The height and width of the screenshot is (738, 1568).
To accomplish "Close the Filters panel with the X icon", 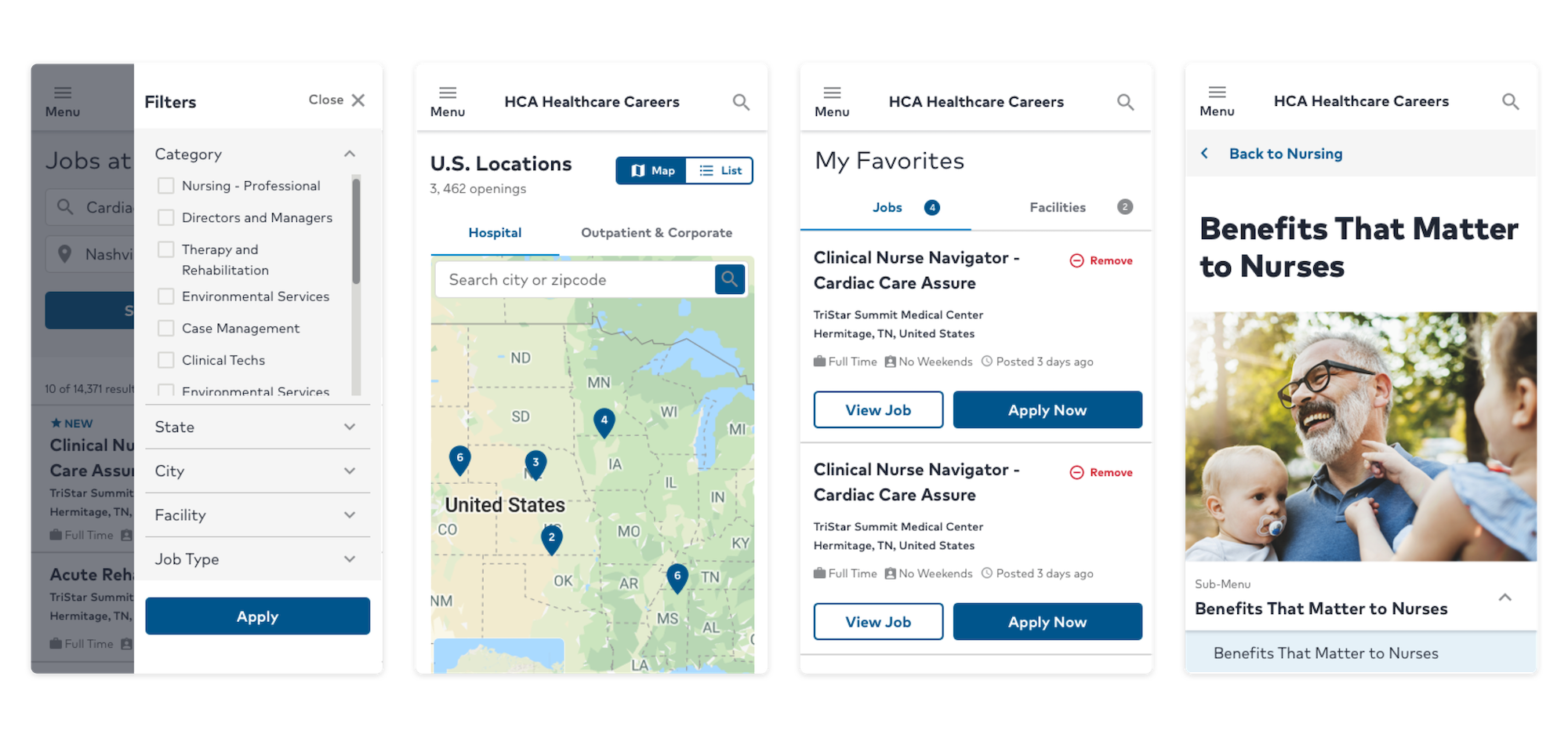I will (x=358, y=100).
